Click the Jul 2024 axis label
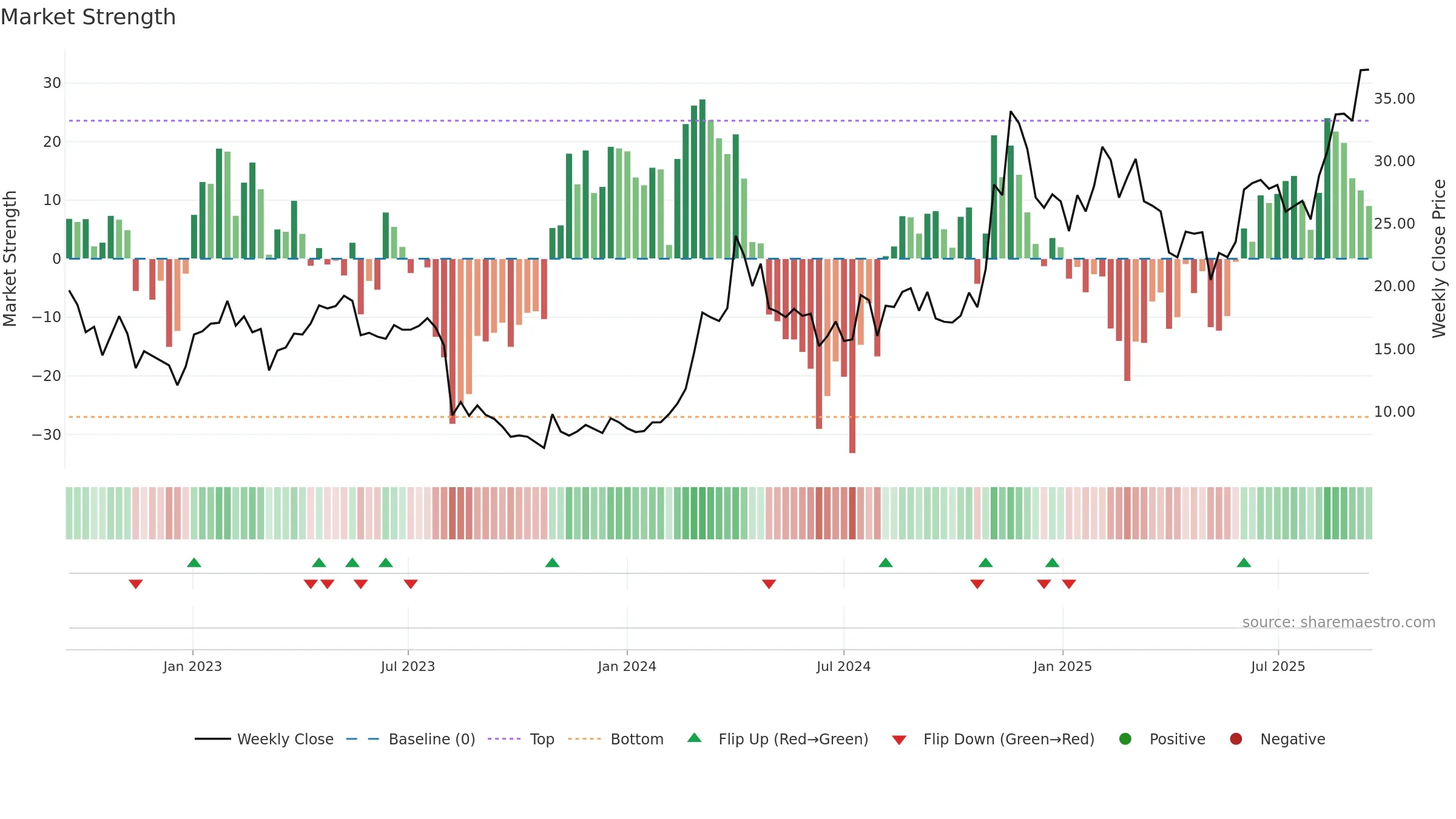Screen dimensions: 1456x819 (x=843, y=666)
